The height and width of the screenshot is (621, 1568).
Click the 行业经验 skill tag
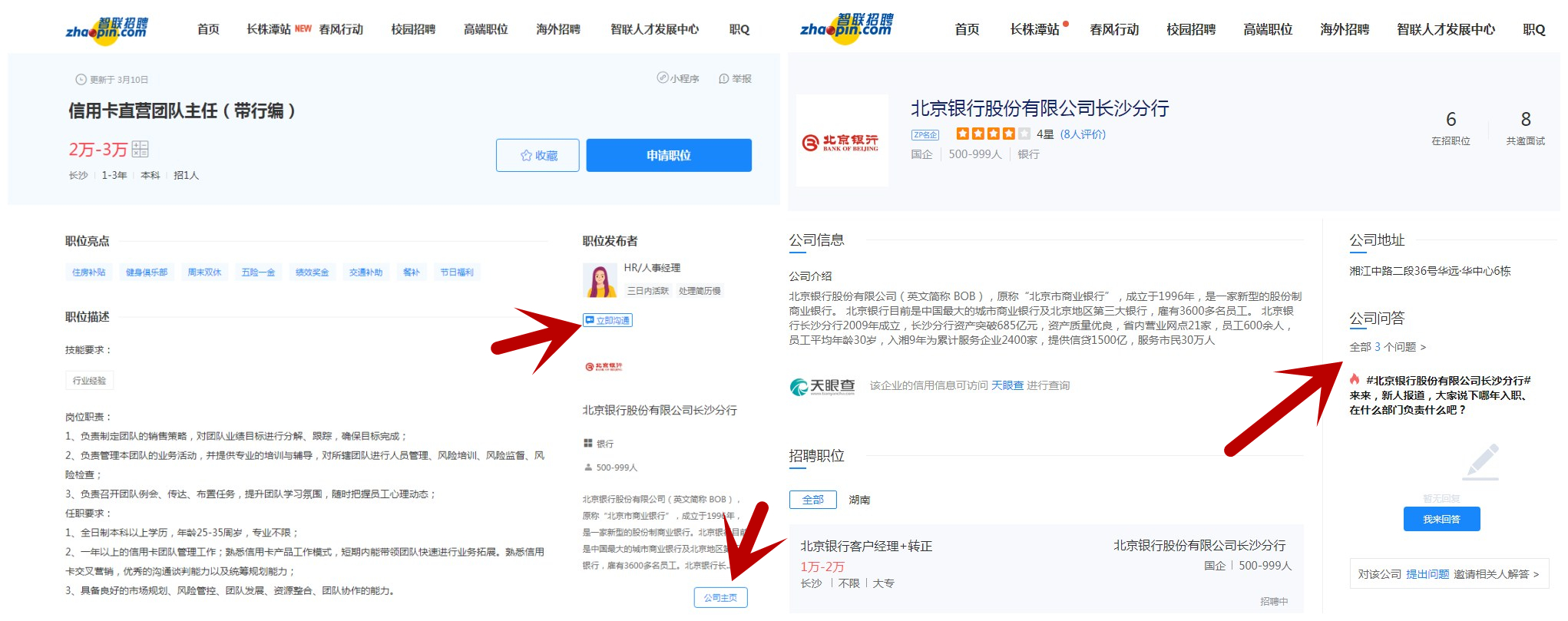coord(90,380)
